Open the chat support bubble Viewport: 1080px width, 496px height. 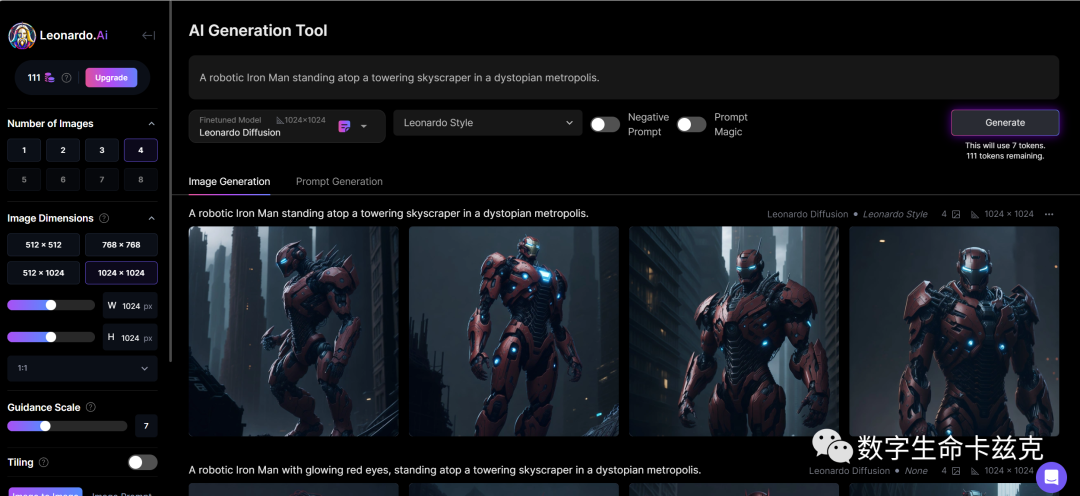click(x=1051, y=477)
